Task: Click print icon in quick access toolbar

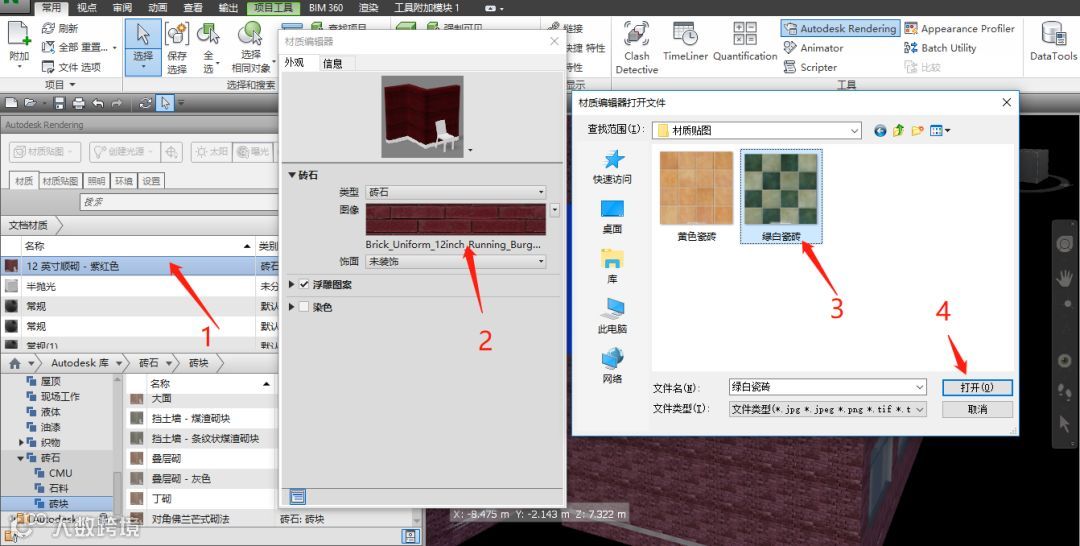Action: pos(79,103)
